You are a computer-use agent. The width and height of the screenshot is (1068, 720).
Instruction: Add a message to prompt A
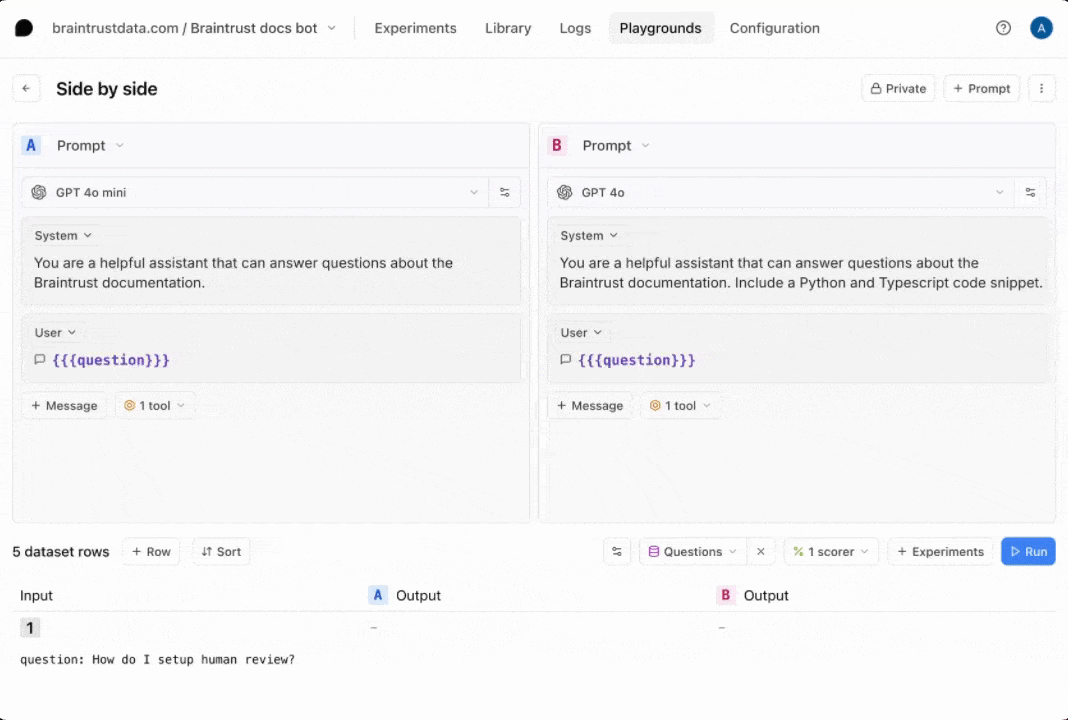64,406
